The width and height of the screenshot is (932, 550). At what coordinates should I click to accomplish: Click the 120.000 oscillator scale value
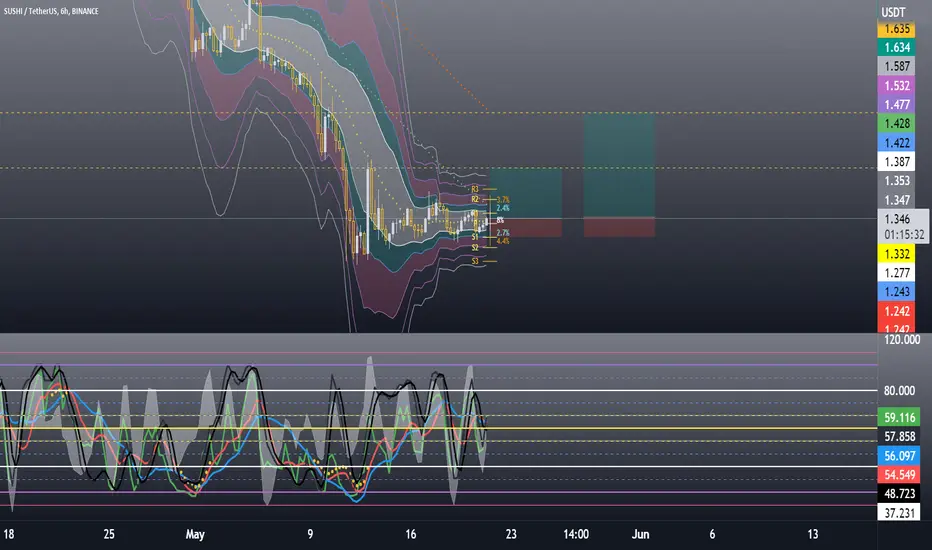[x=902, y=340]
